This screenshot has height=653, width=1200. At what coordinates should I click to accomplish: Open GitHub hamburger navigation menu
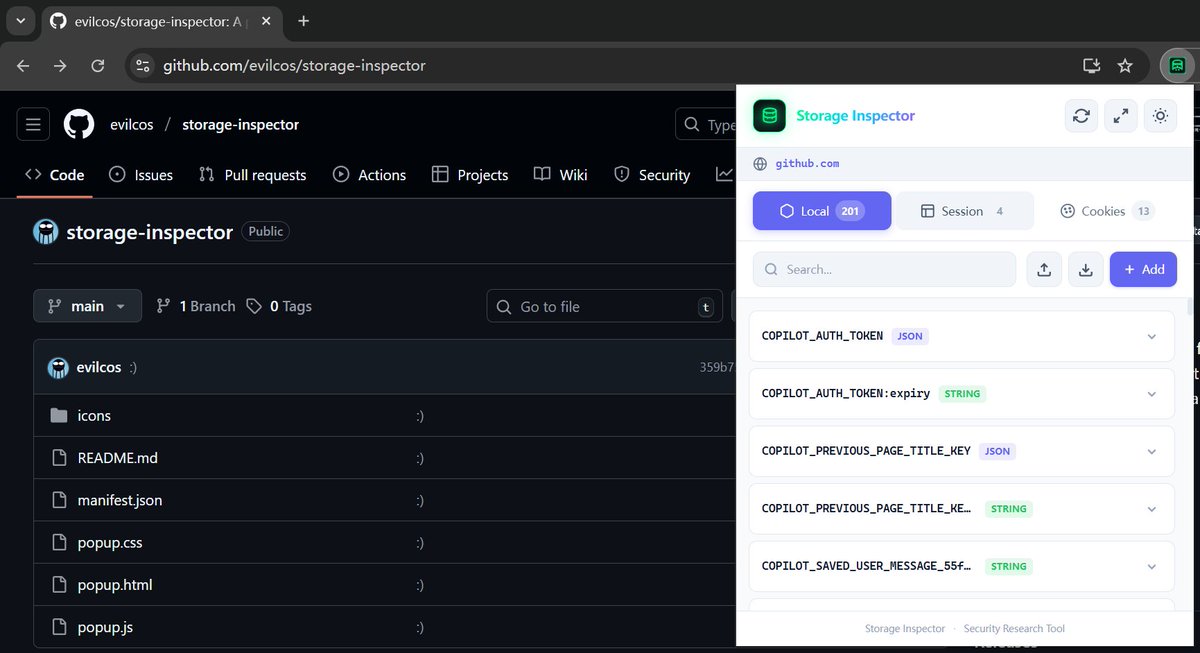pos(33,125)
